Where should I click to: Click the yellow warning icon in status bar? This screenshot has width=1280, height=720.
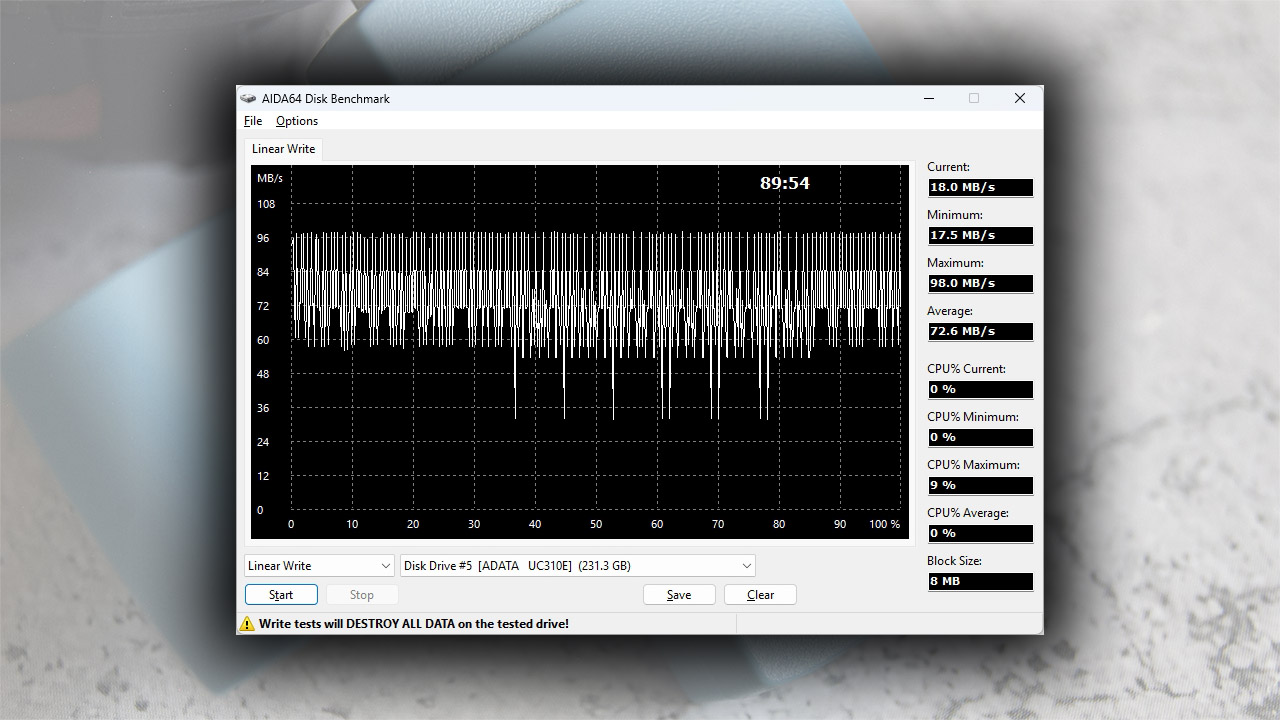(247, 624)
